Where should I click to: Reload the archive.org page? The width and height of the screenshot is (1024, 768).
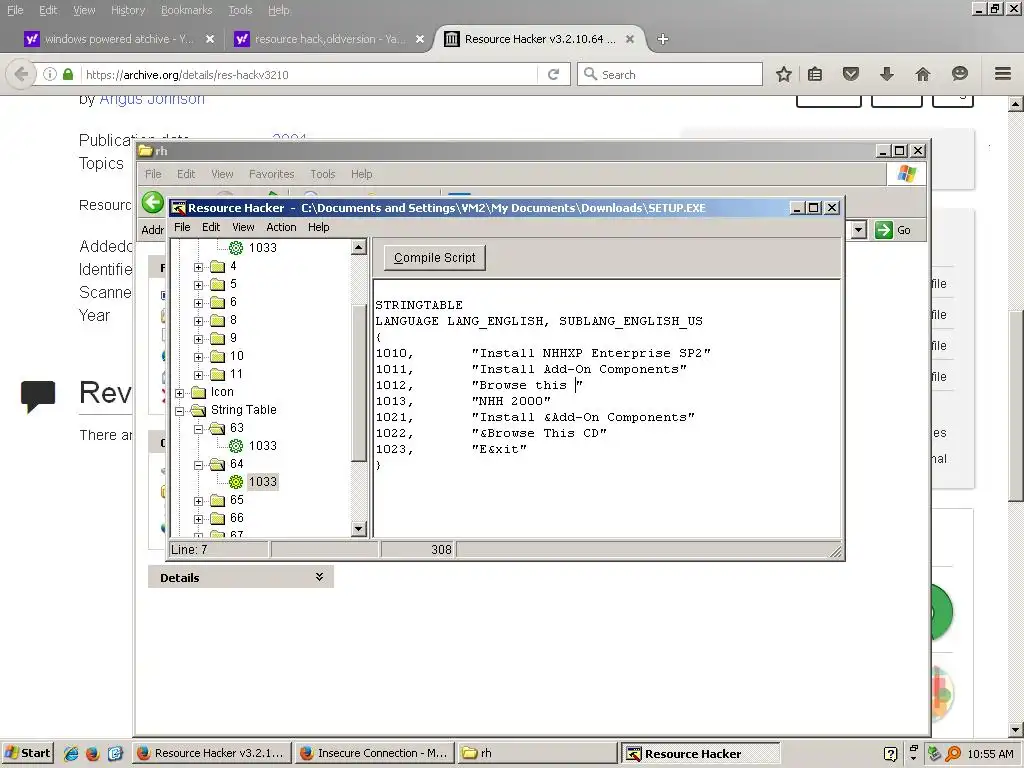[x=553, y=74]
